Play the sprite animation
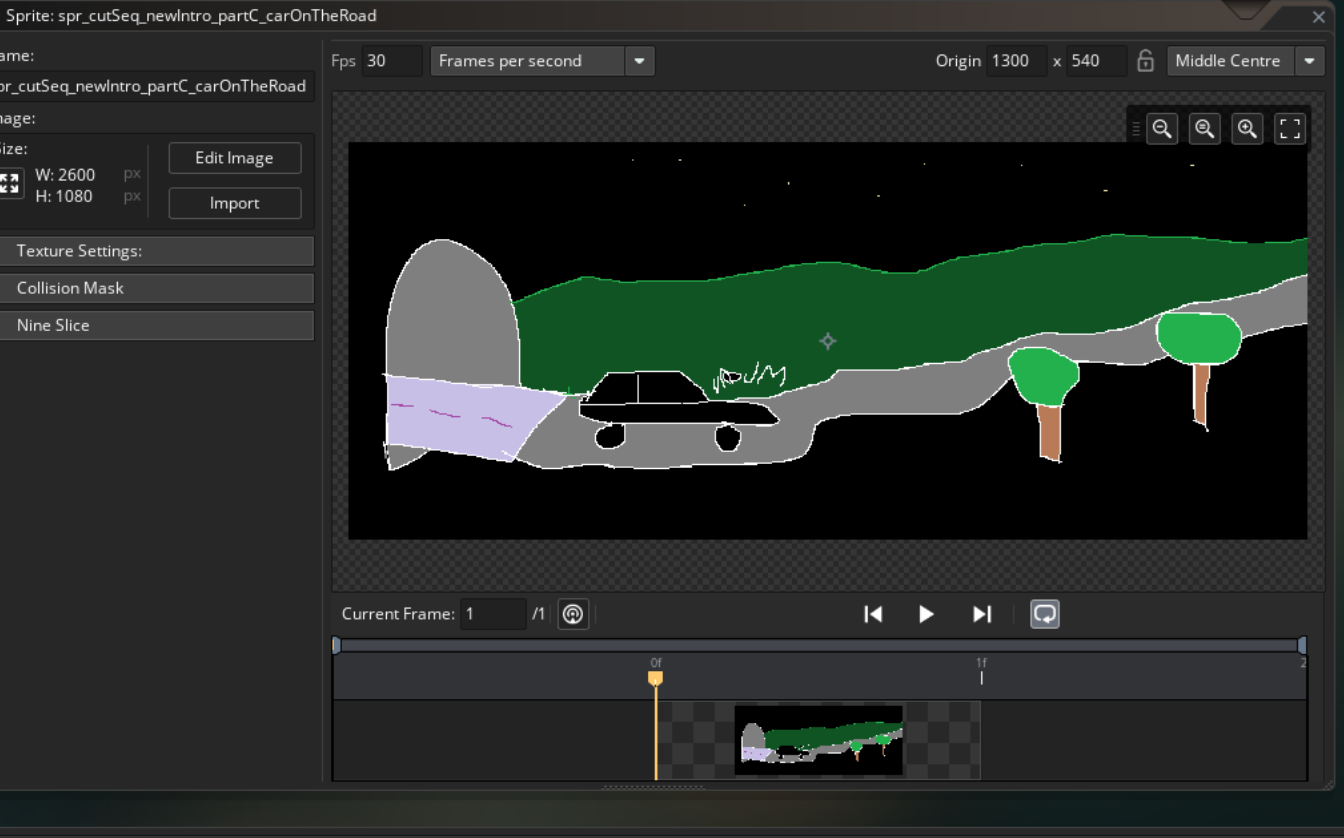The image size is (1344, 838). (926, 614)
